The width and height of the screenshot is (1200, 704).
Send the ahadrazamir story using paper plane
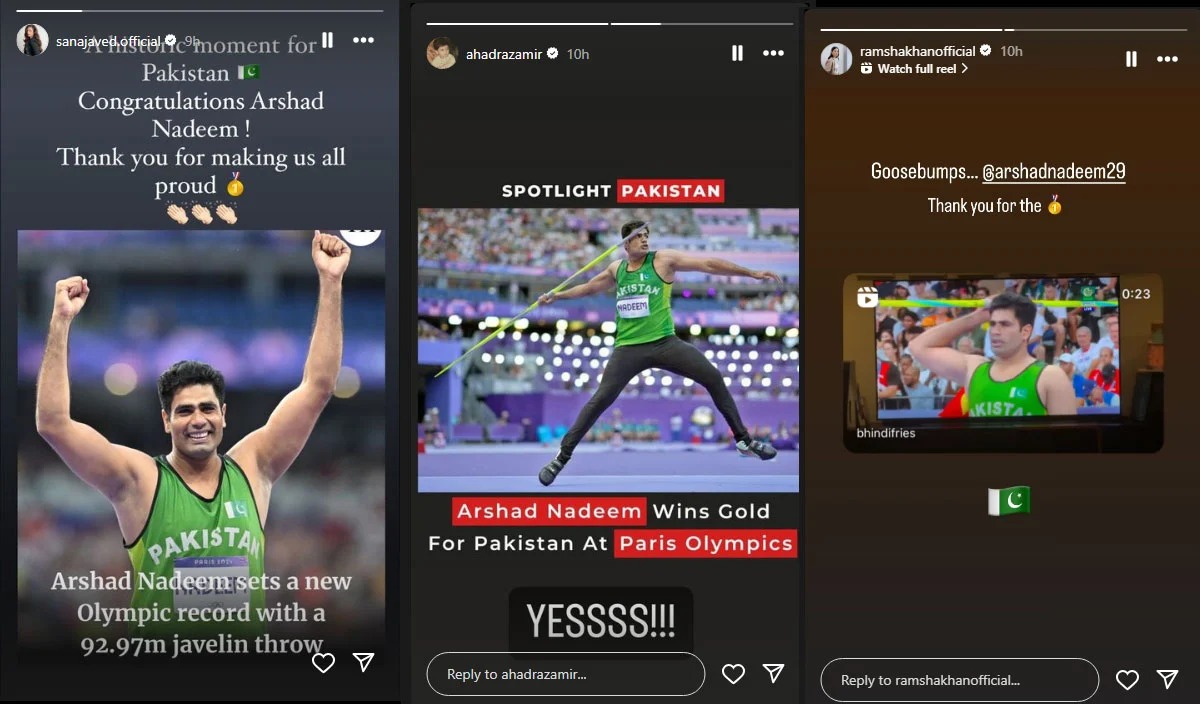(x=774, y=674)
